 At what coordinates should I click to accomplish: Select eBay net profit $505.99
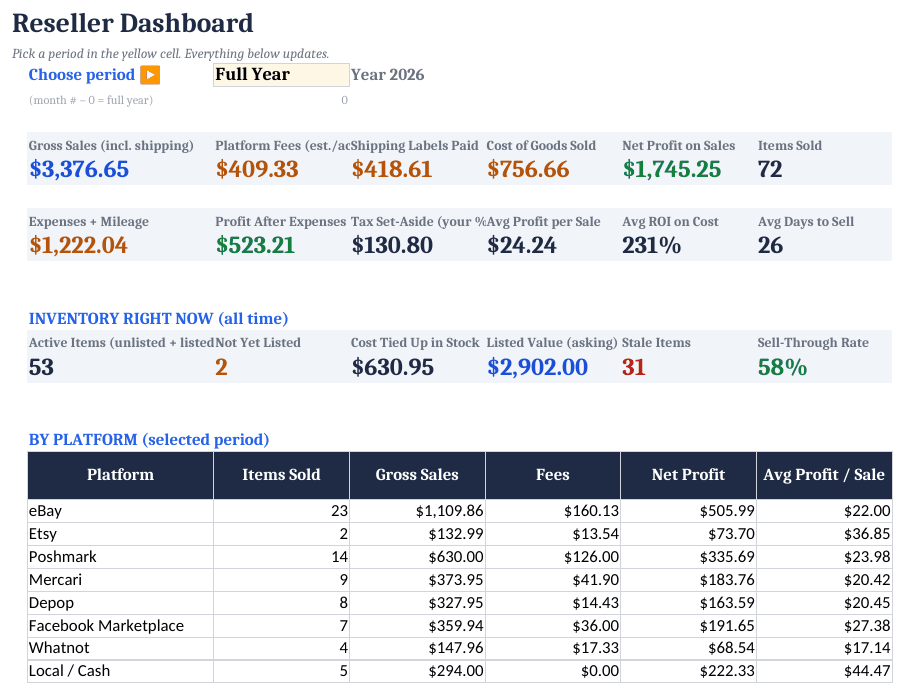pyautogui.click(x=689, y=511)
